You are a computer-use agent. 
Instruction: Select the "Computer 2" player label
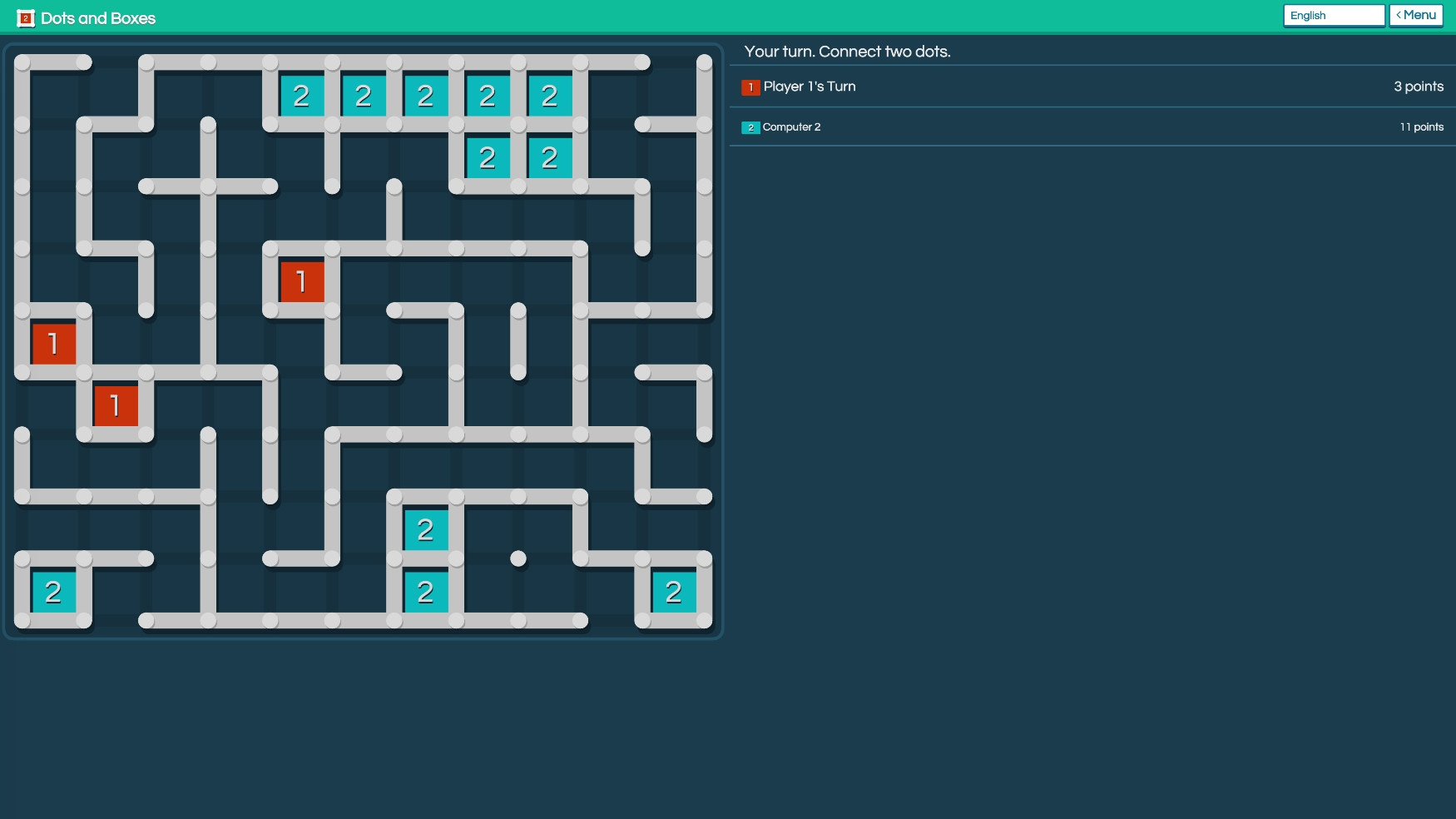pos(791,127)
